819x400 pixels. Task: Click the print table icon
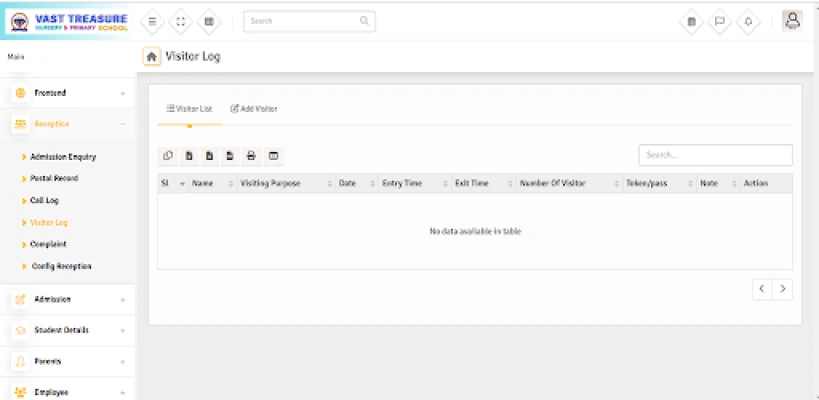[251, 155]
